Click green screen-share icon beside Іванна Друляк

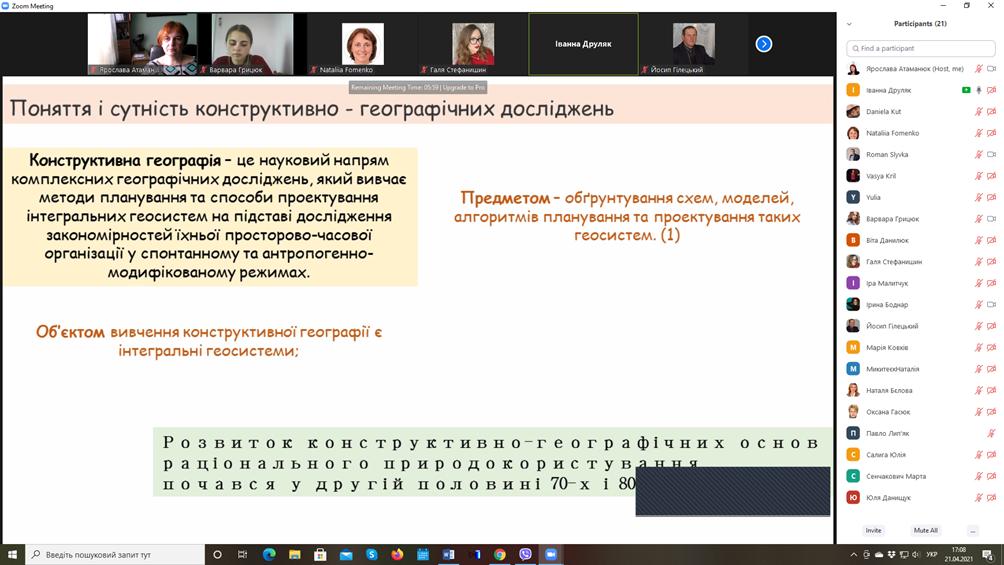point(965,90)
